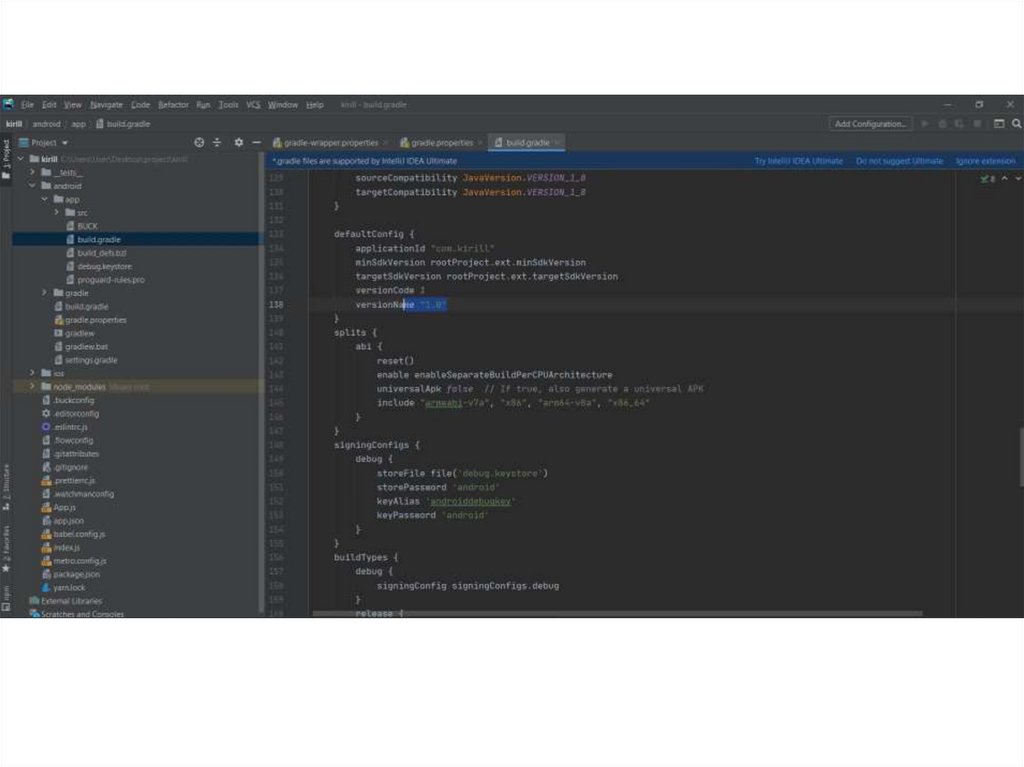
Task: Go to previous highlighted problem arrow
Action: click(x=1004, y=178)
